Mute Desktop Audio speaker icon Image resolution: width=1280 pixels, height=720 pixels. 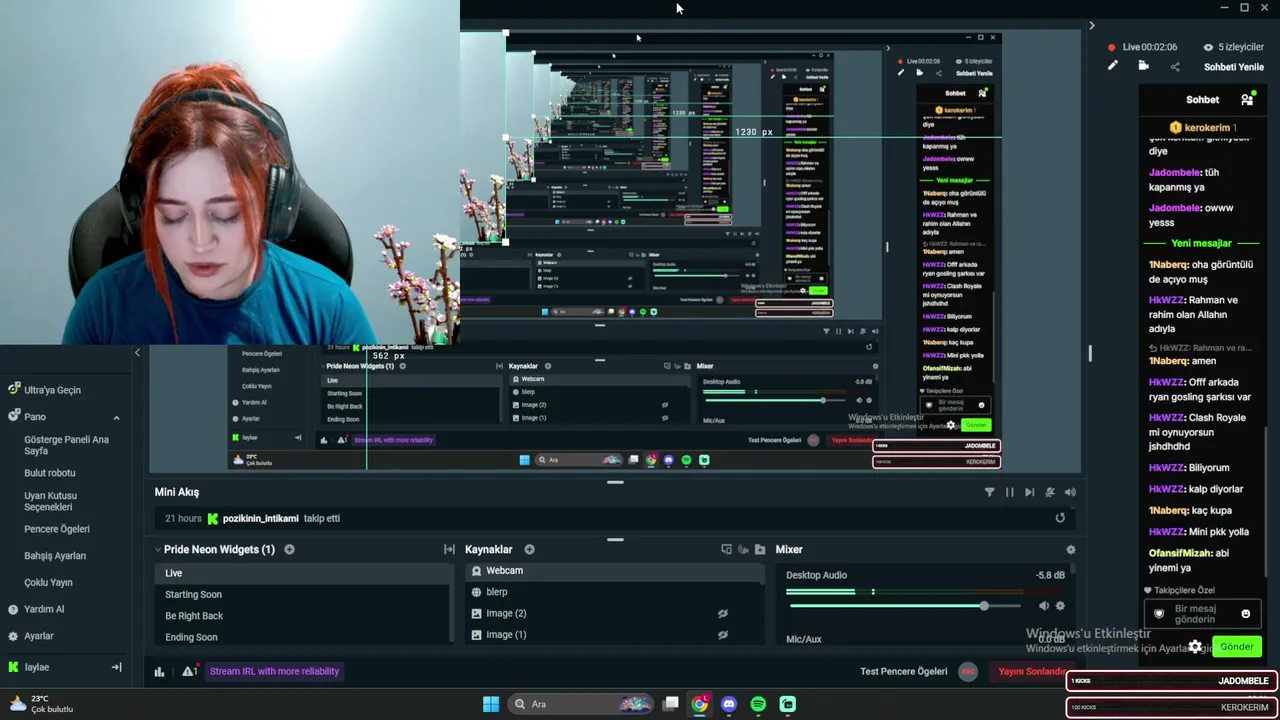pos(1044,606)
